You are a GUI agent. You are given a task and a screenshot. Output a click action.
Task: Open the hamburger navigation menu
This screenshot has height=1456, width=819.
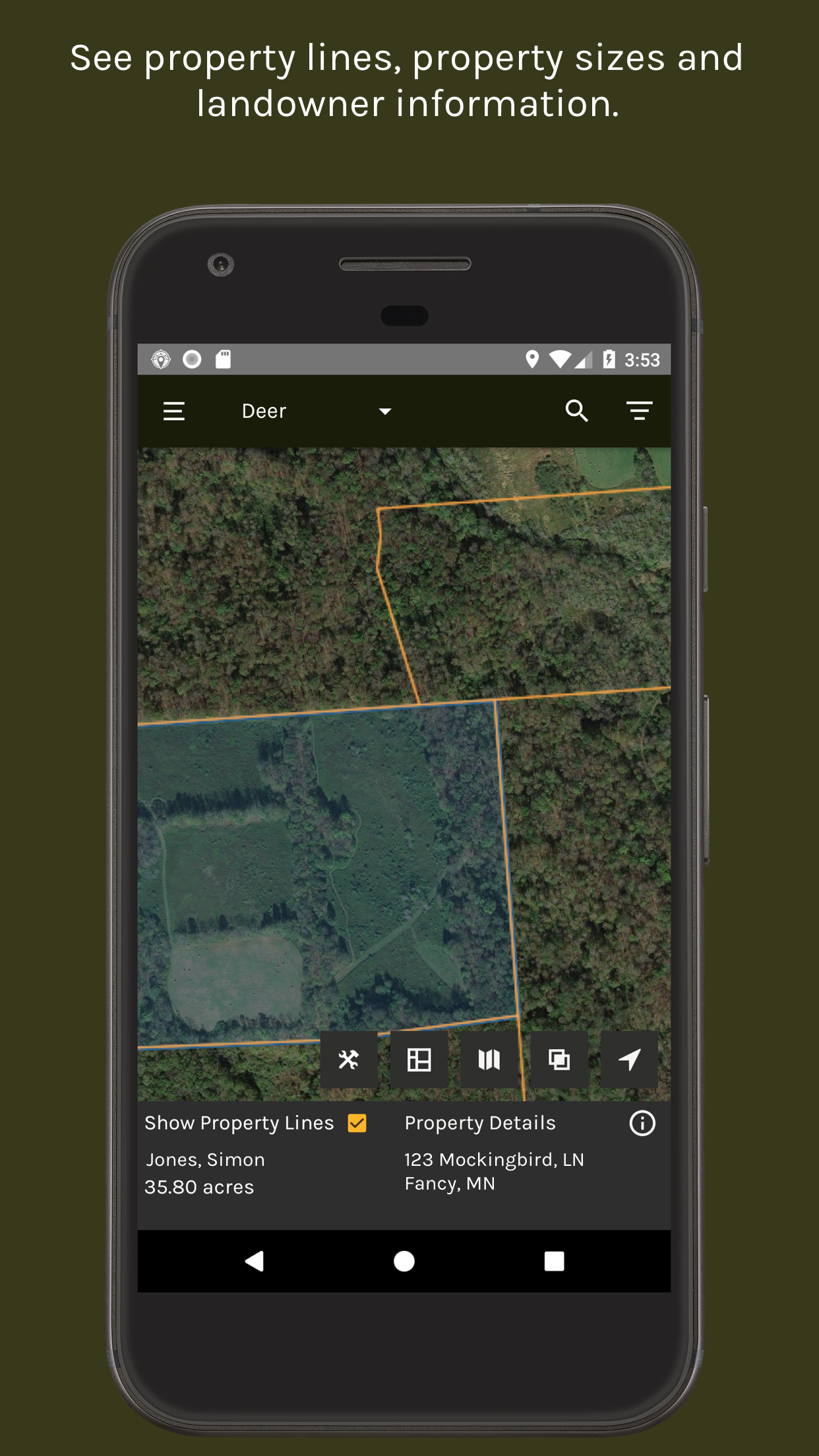pos(174,411)
